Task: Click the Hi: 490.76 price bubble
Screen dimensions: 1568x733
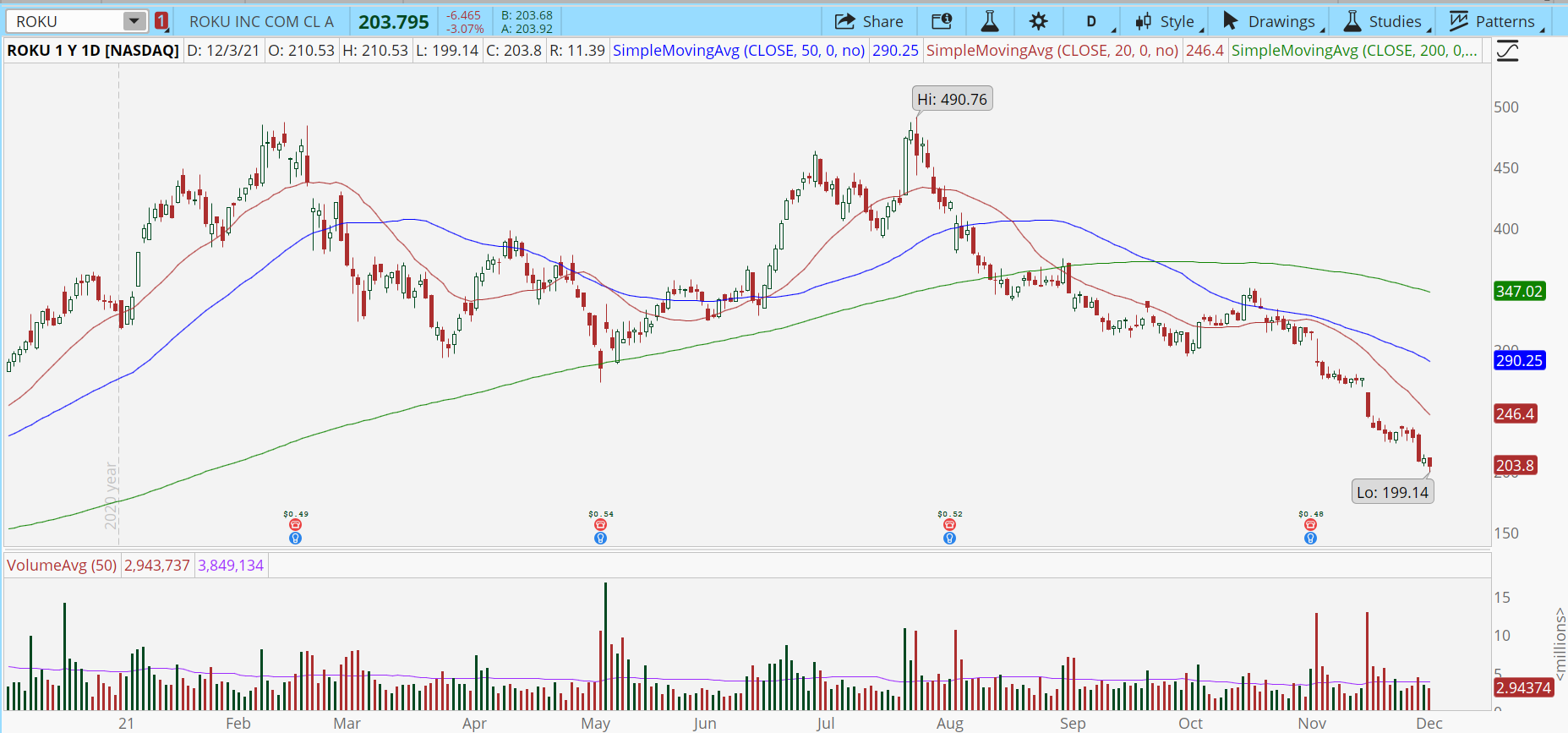Action: (952, 100)
